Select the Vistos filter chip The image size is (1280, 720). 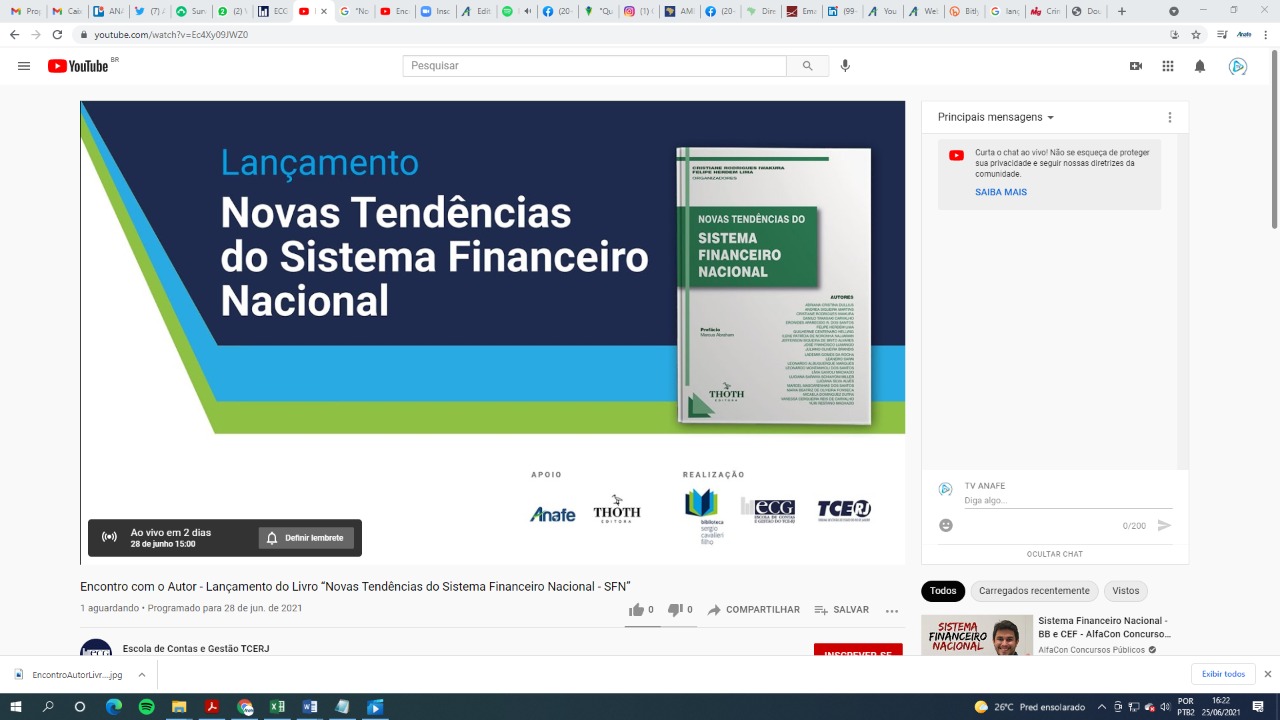coord(1125,591)
